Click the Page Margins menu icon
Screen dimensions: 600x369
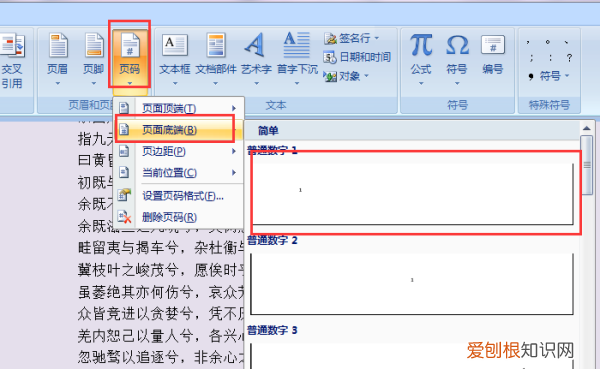[x=124, y=151]
